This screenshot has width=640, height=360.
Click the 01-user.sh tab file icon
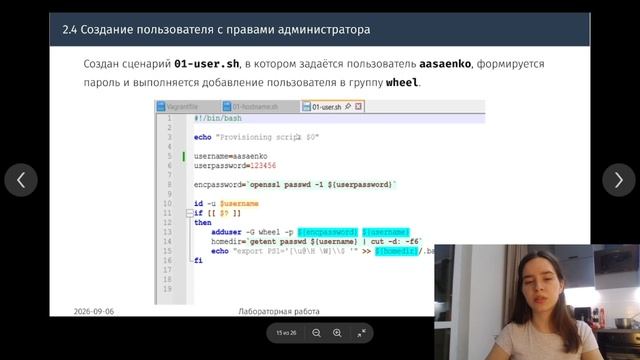pyautogui.click(x=306, y=107)
